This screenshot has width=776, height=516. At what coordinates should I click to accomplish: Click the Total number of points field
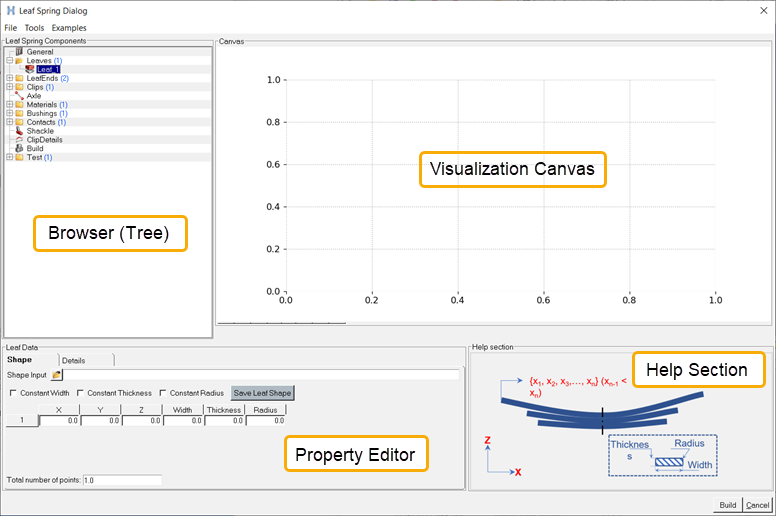coord(122,480)
